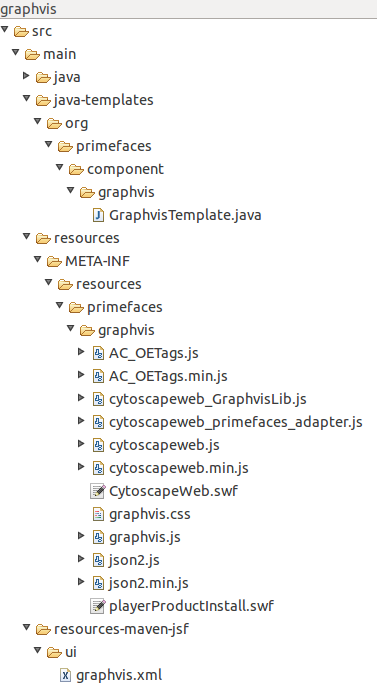Click the graphvis.xml file icon
Viewport: 377px width, 694px height.
(65, 675)
